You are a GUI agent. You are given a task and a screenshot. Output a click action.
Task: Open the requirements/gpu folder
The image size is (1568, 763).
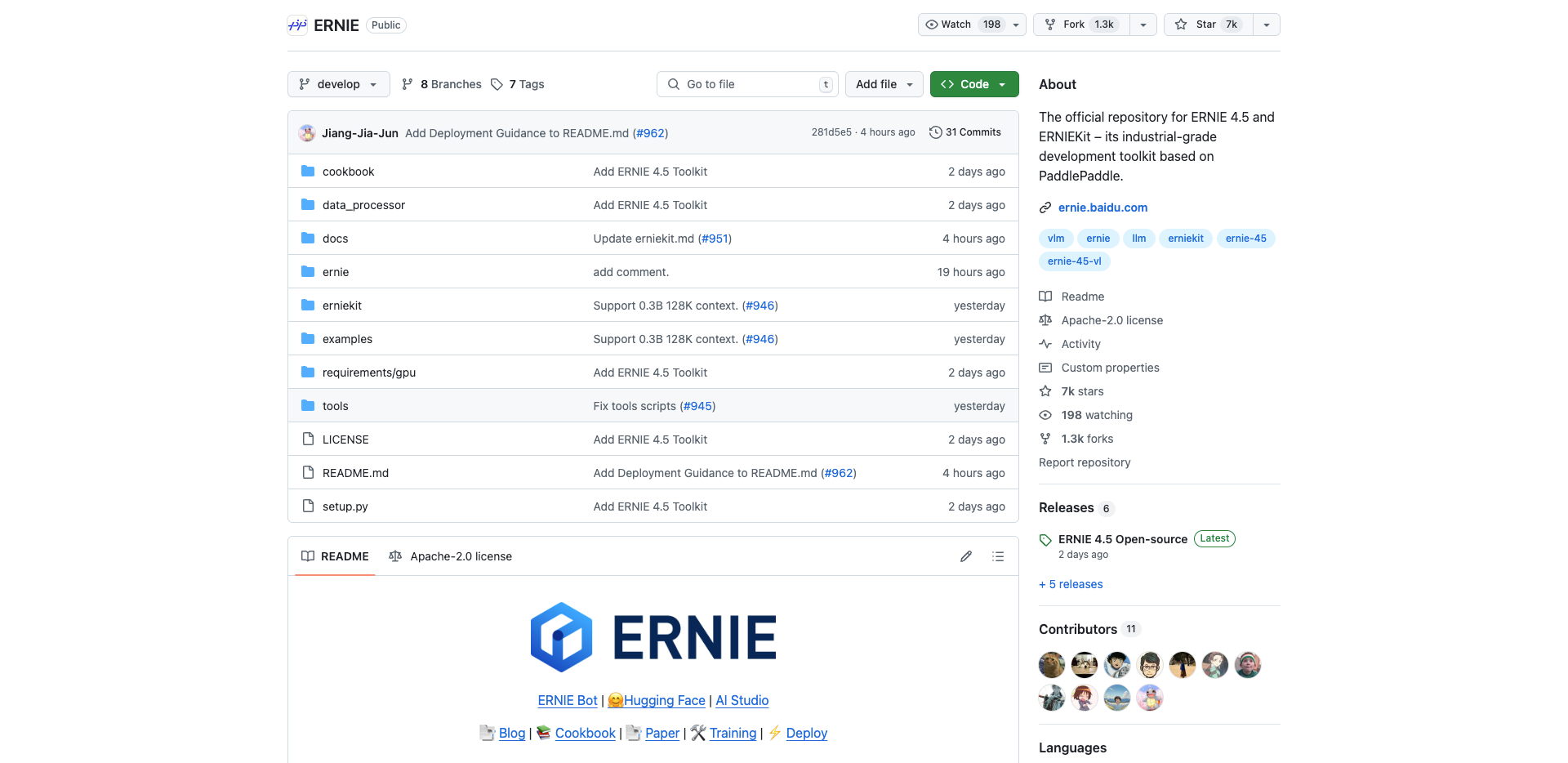(369, 373)
